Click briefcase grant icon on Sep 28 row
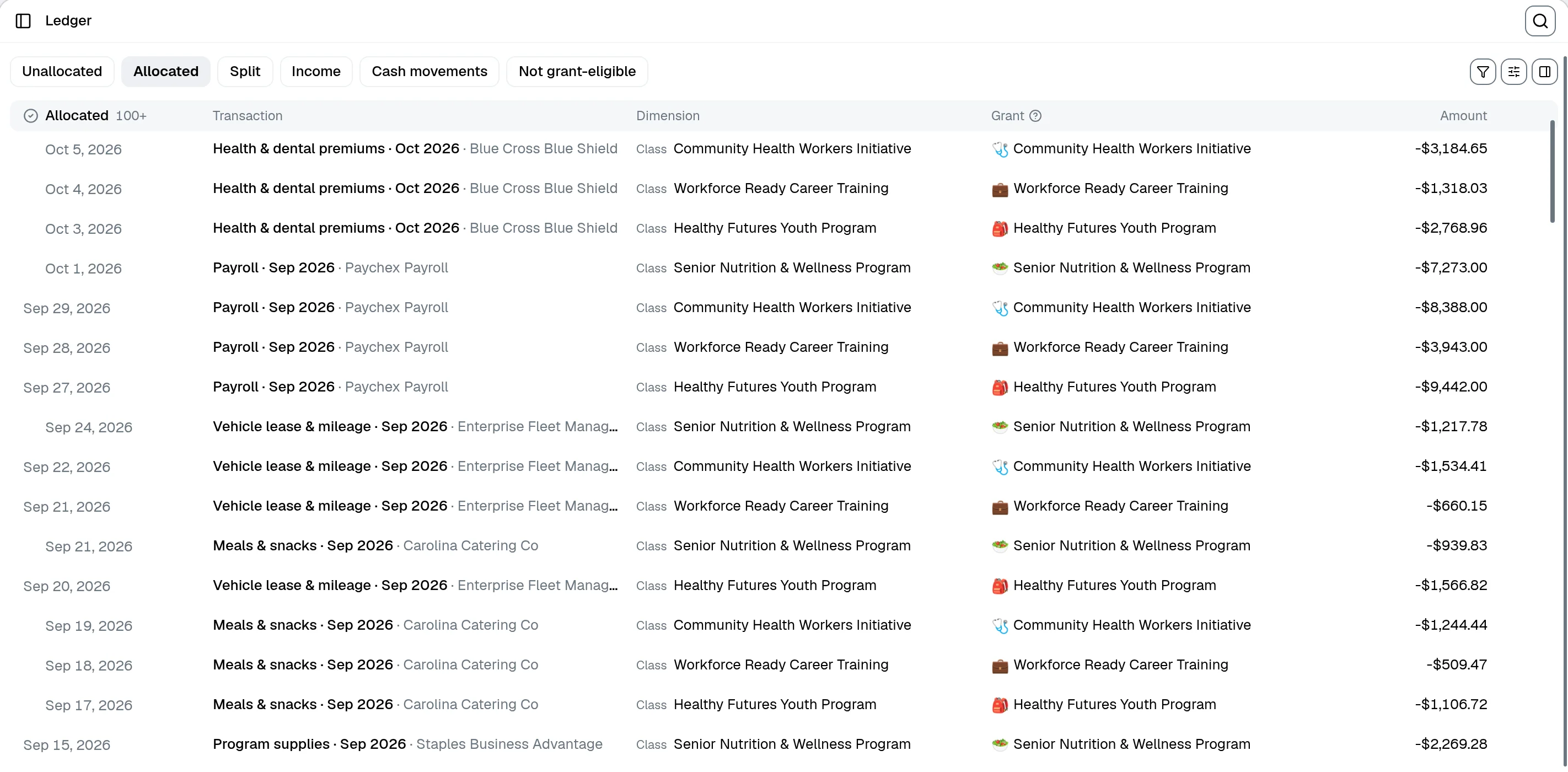1568x772 pixels. tap(1000, 349)
